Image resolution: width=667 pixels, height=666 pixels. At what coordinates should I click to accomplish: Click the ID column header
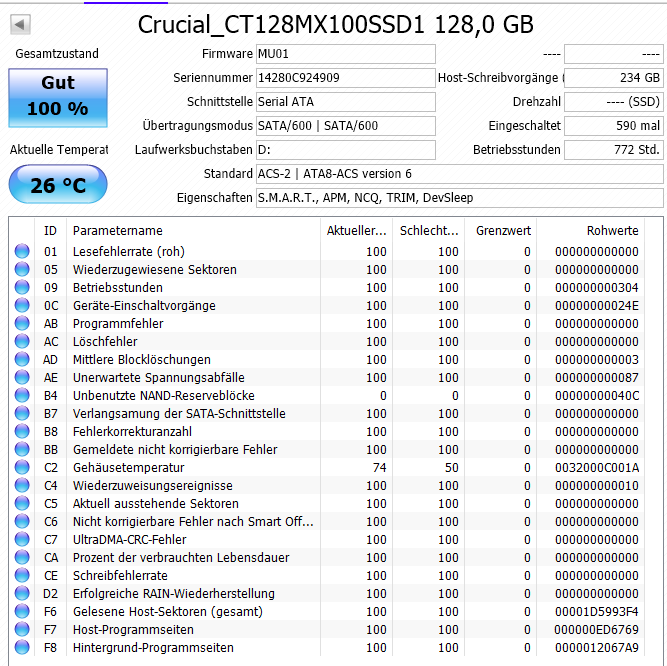50,231
